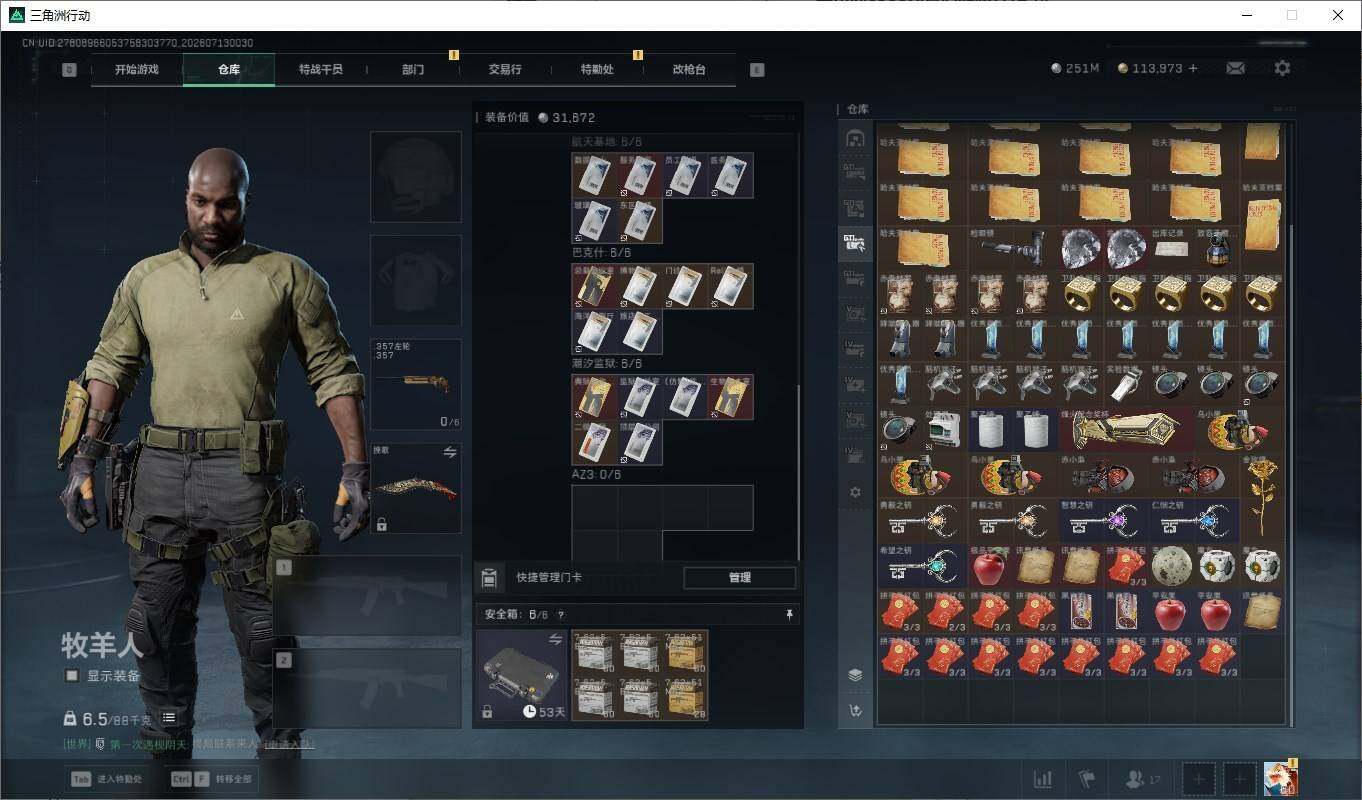The height and width of the screenshot is (800, 1362).
Task: Select the speckled moon ball item
Action: [1172, 566]
